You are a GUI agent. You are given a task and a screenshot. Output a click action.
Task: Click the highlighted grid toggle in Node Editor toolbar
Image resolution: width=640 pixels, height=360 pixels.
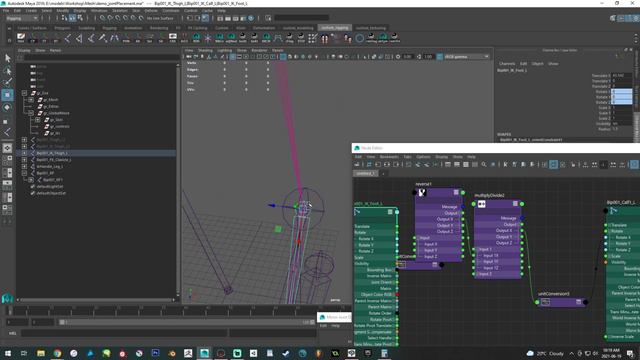(553, 164)
